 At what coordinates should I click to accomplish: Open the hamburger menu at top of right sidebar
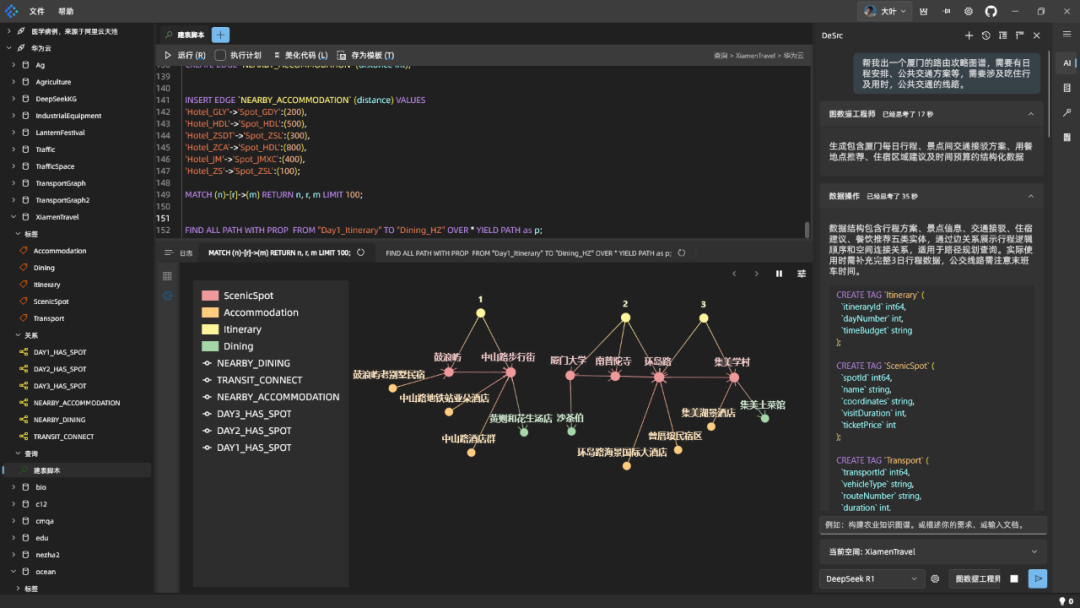coord(1067,34)
